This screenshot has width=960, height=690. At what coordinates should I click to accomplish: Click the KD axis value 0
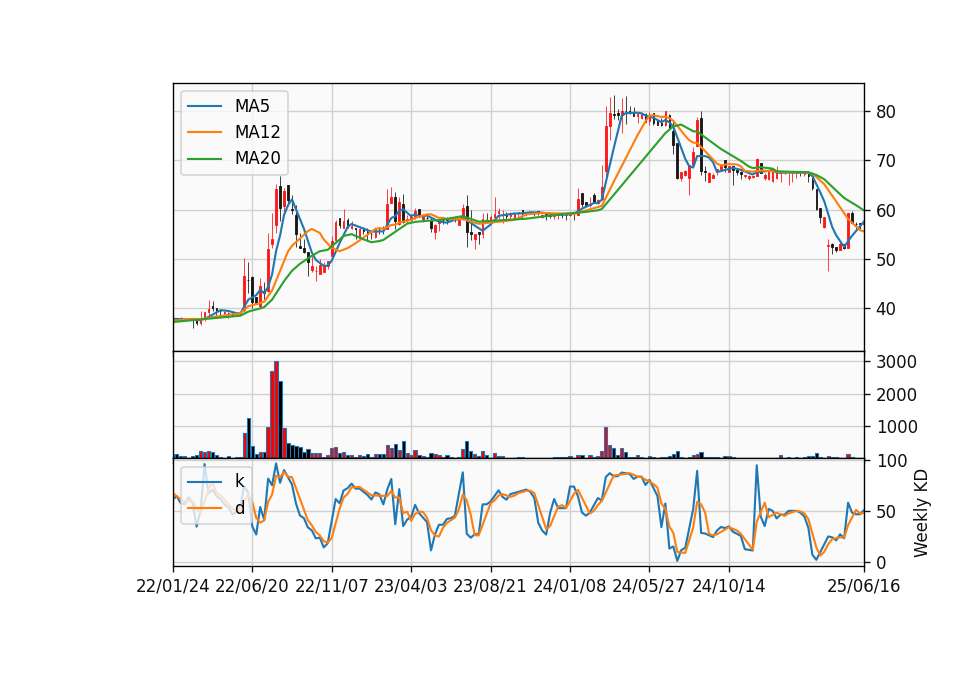coord(881,562)
